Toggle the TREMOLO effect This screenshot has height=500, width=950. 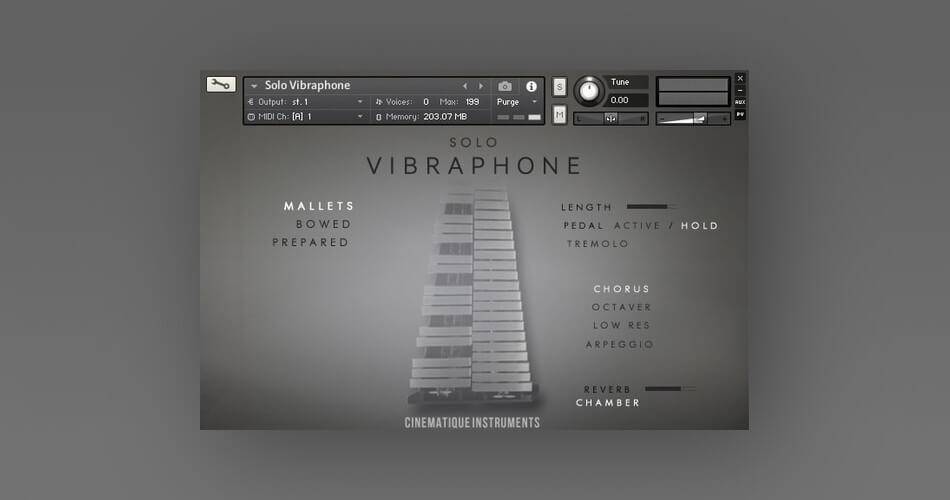pyautogui.click(x=597, y=244)
